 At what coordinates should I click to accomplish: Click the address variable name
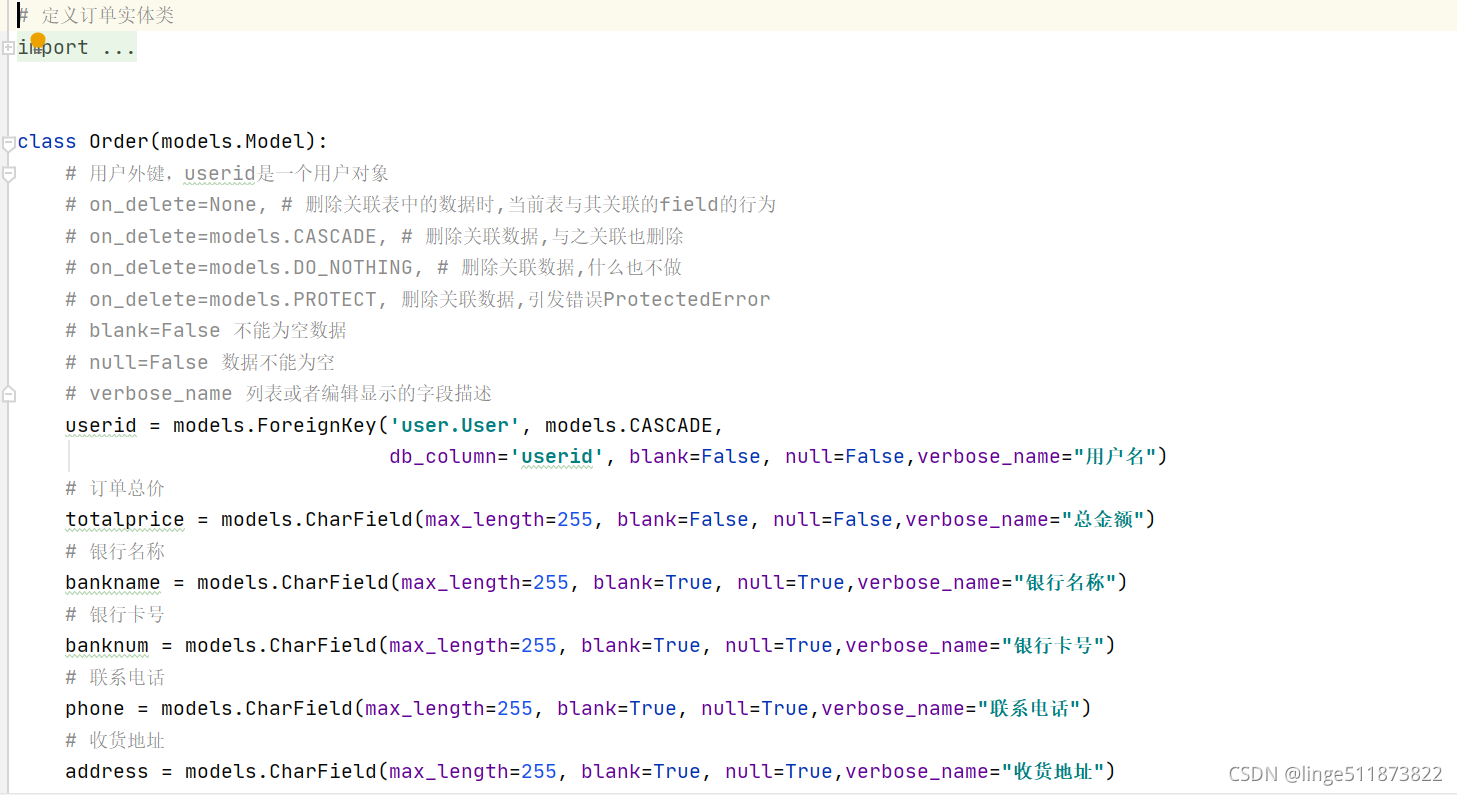(x=107, y=771)
